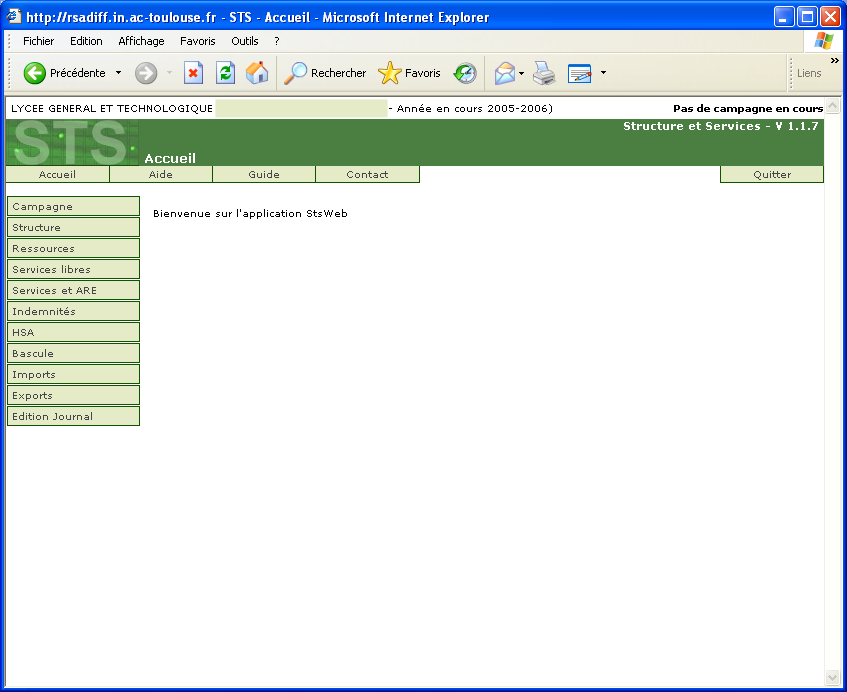Minimize the Internet Explorer window
Viewport: 847px width, 692px height.
coord(783,17)
